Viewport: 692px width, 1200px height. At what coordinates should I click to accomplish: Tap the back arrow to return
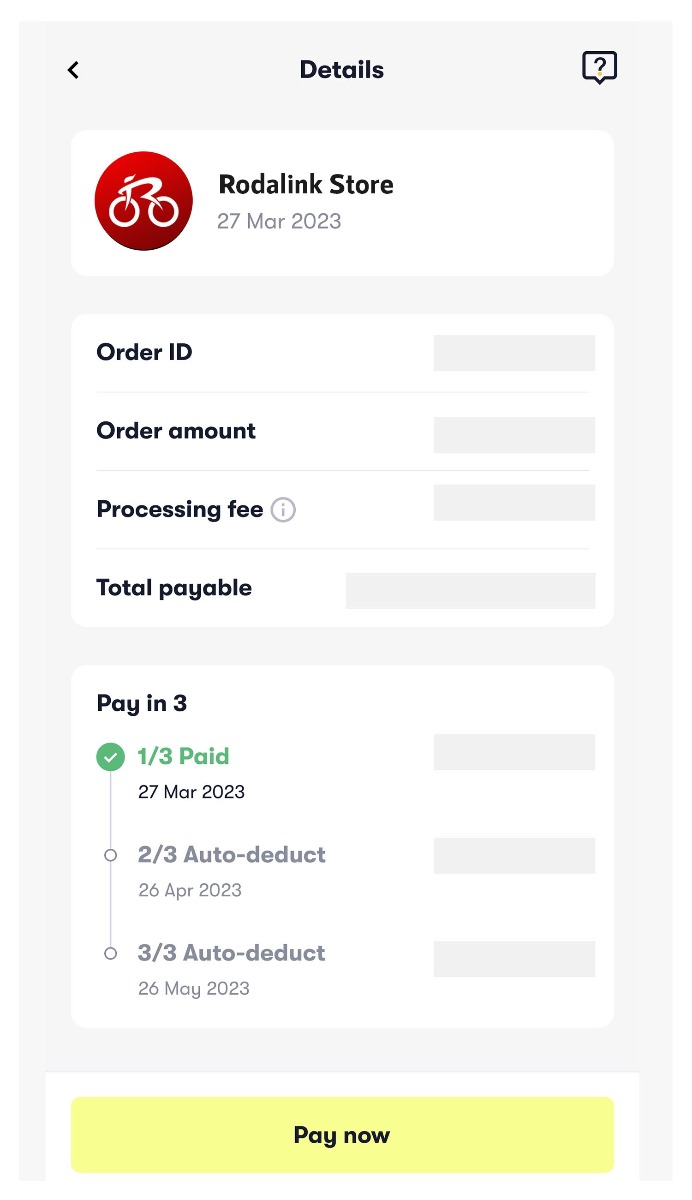coord(72,70)
